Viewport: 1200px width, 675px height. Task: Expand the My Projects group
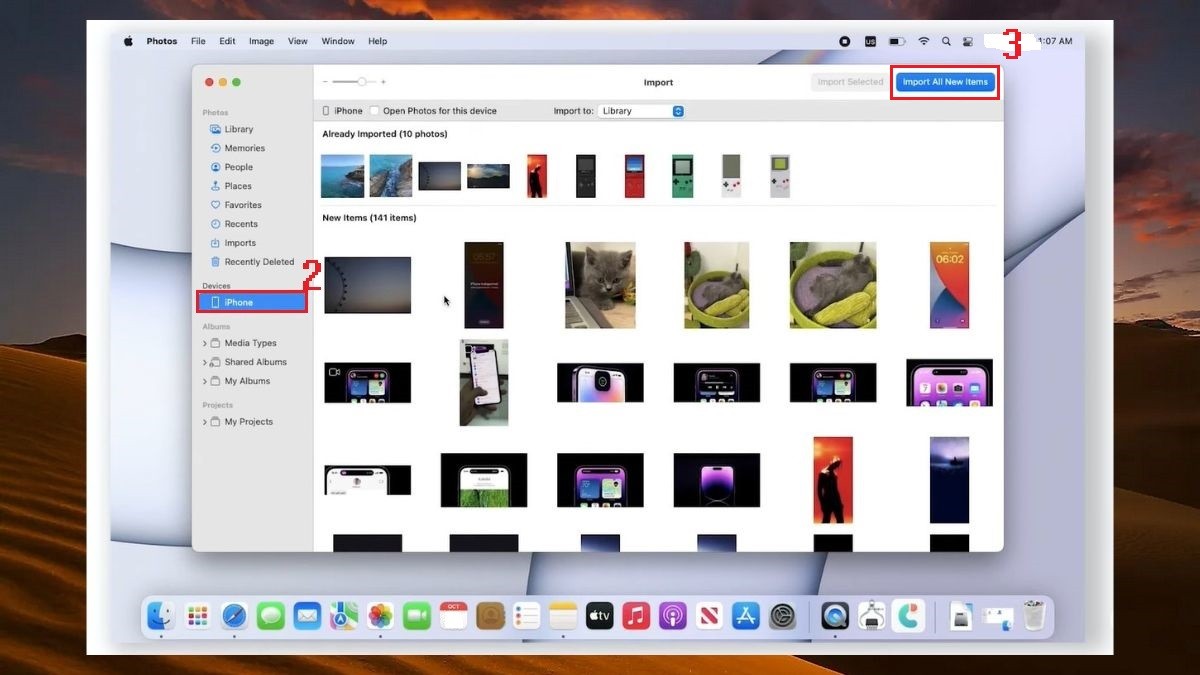point(205,422)
